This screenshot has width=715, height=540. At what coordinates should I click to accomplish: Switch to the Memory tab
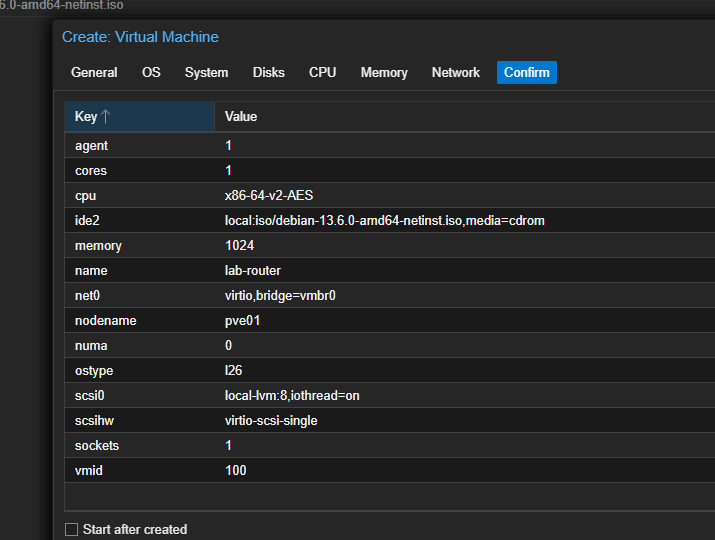pos(384,73)
